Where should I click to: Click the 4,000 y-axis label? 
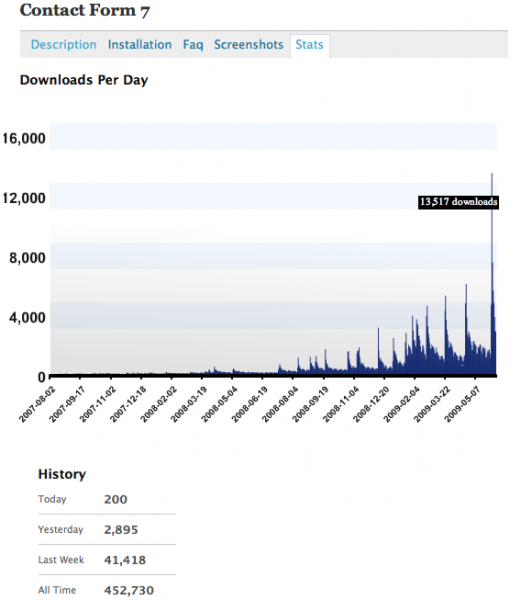[x=27, y=317]
